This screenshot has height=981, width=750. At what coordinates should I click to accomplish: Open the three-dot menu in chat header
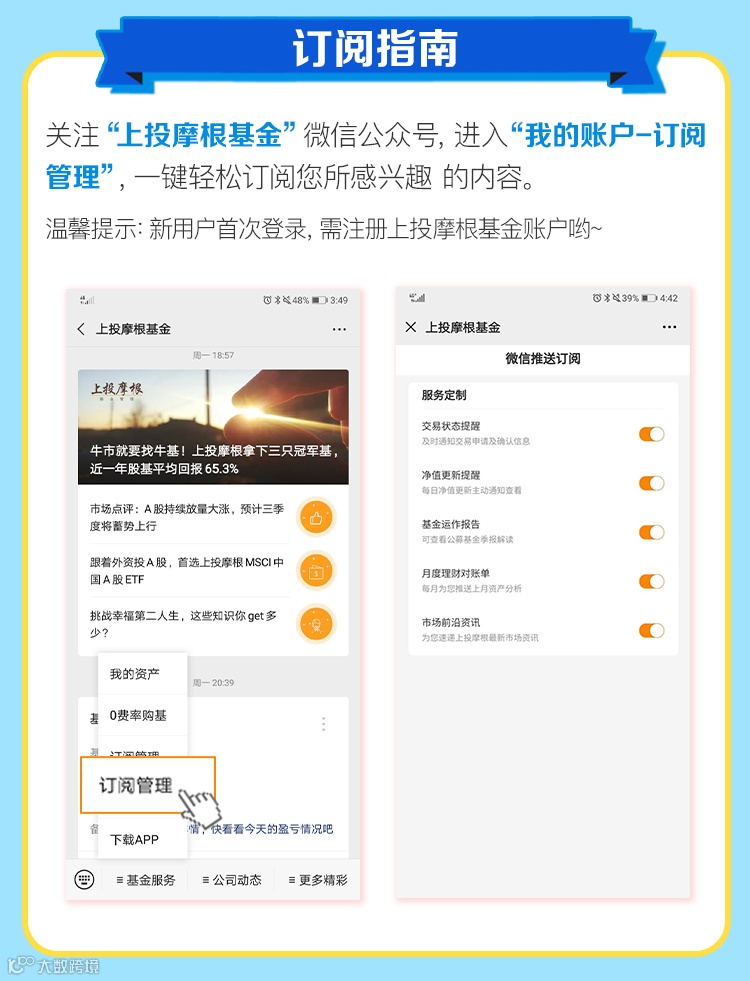[x=339, y=329]
